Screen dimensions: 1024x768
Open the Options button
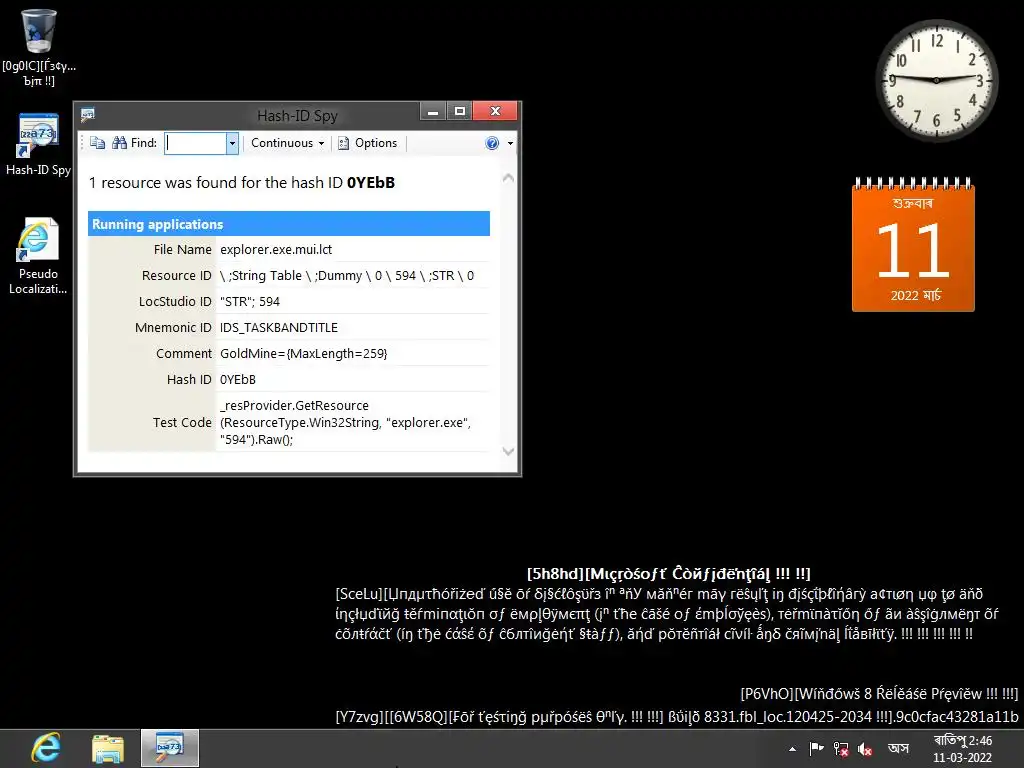[x=368, y=143]
